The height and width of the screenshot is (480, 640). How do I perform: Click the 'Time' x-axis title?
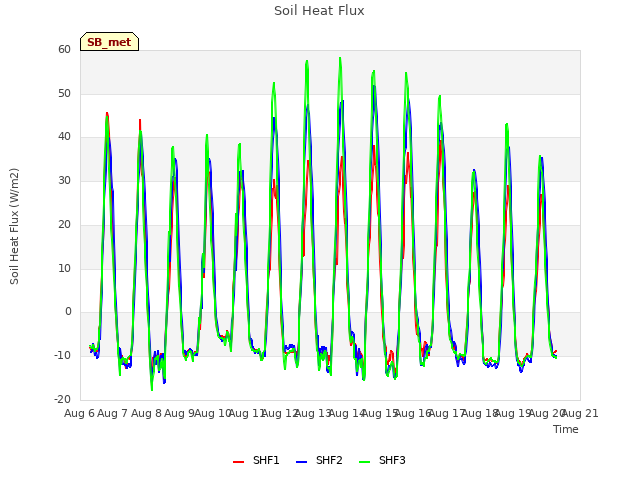click(x=566, y=429)
